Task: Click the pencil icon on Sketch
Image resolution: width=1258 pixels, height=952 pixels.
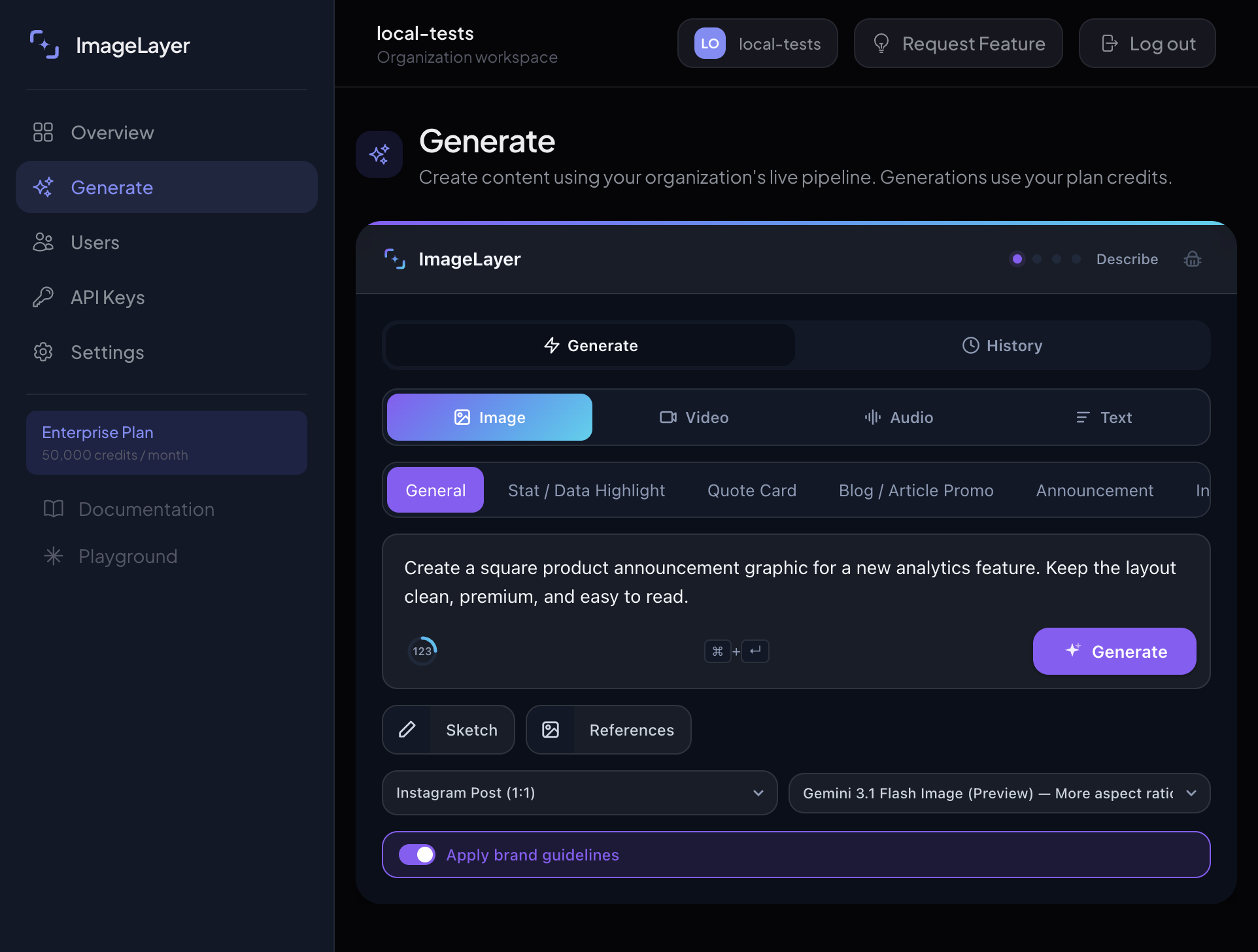Action: click(407, 730)
